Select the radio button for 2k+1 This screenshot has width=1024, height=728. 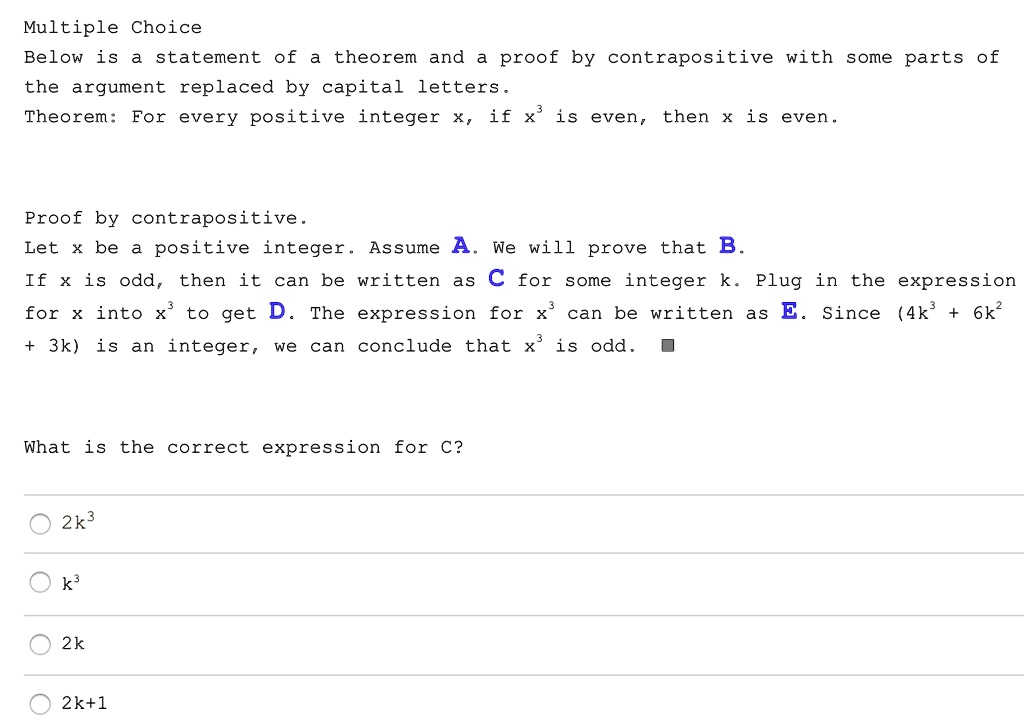pos(40,703)
